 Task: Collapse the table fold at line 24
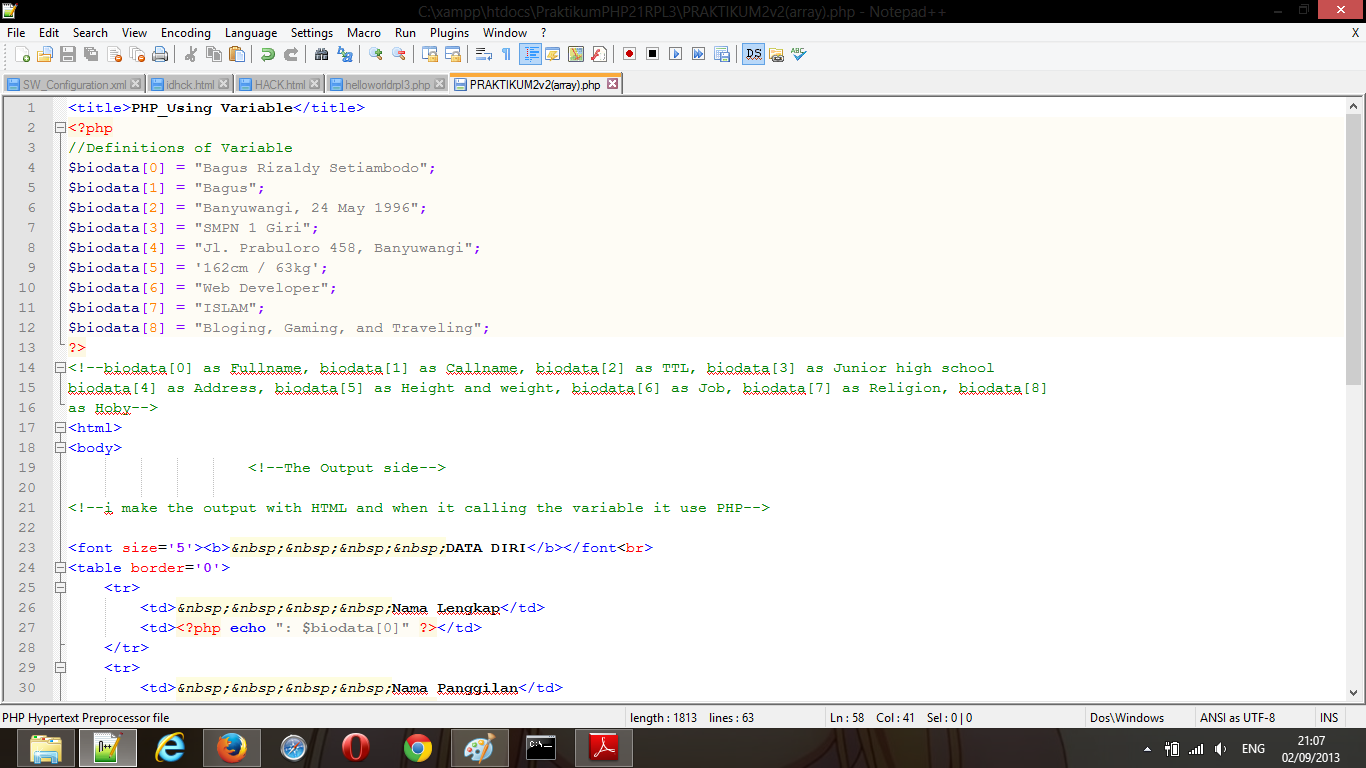click(x=60, y=567)
